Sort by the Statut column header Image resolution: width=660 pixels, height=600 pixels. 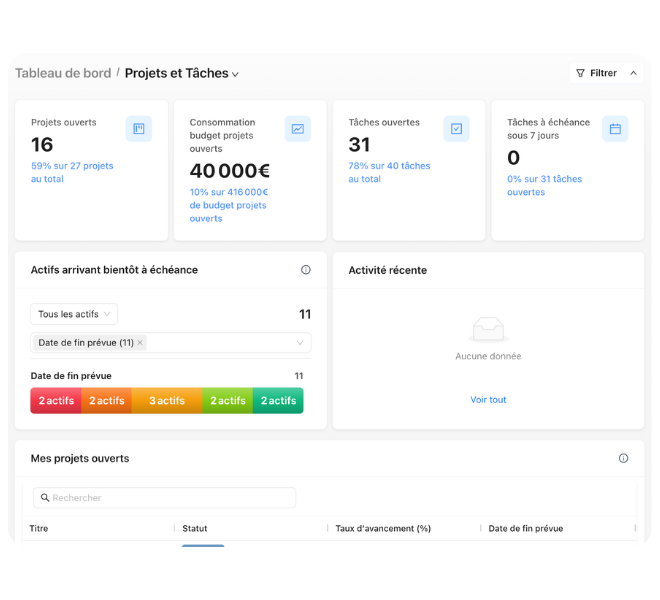click(x=194, y=528)
